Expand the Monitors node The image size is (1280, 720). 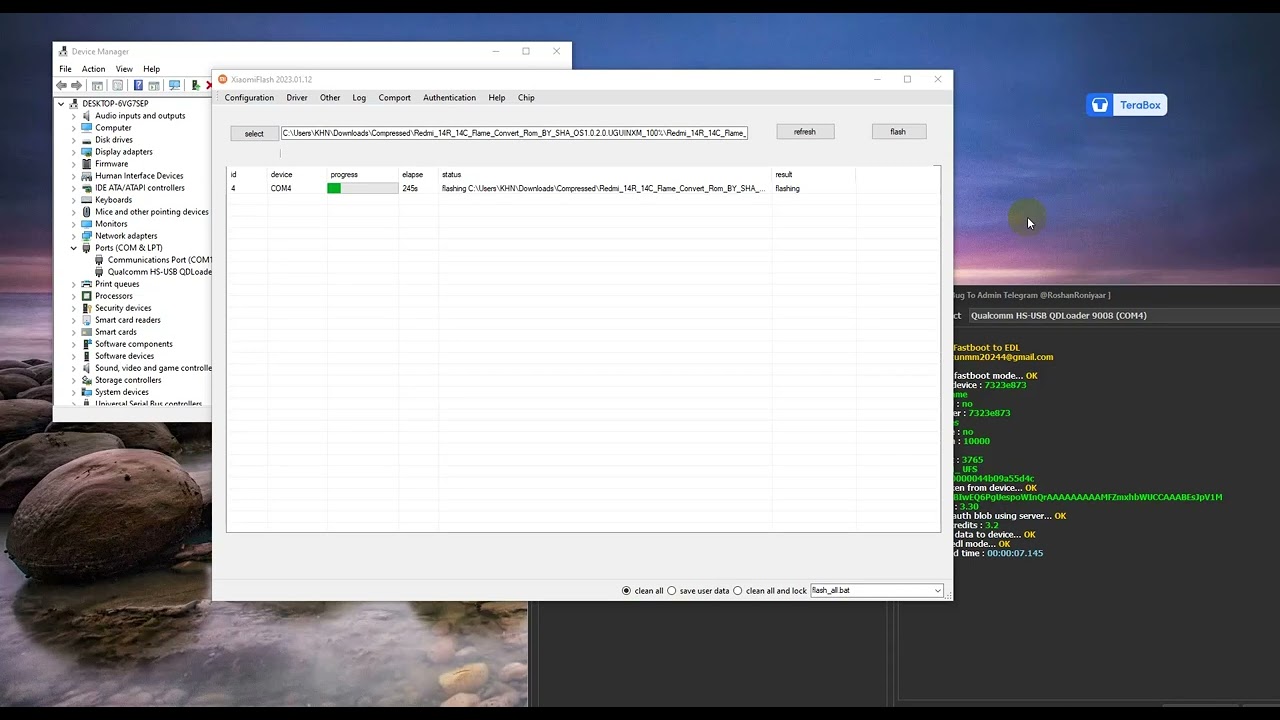[x=73, y=224]
